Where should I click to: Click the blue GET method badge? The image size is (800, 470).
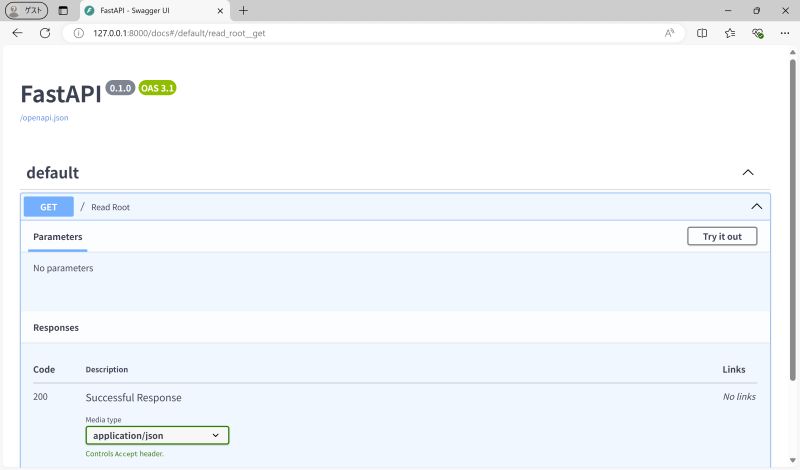click(48, 207)
